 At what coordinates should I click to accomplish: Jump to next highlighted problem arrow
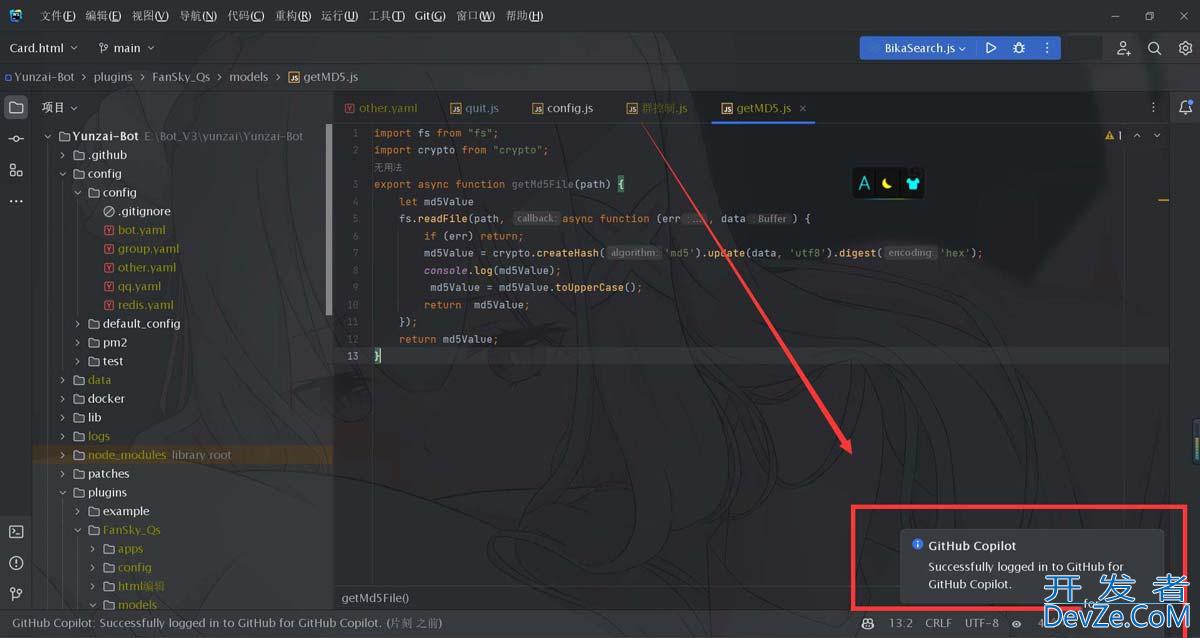pos(1157,135)
